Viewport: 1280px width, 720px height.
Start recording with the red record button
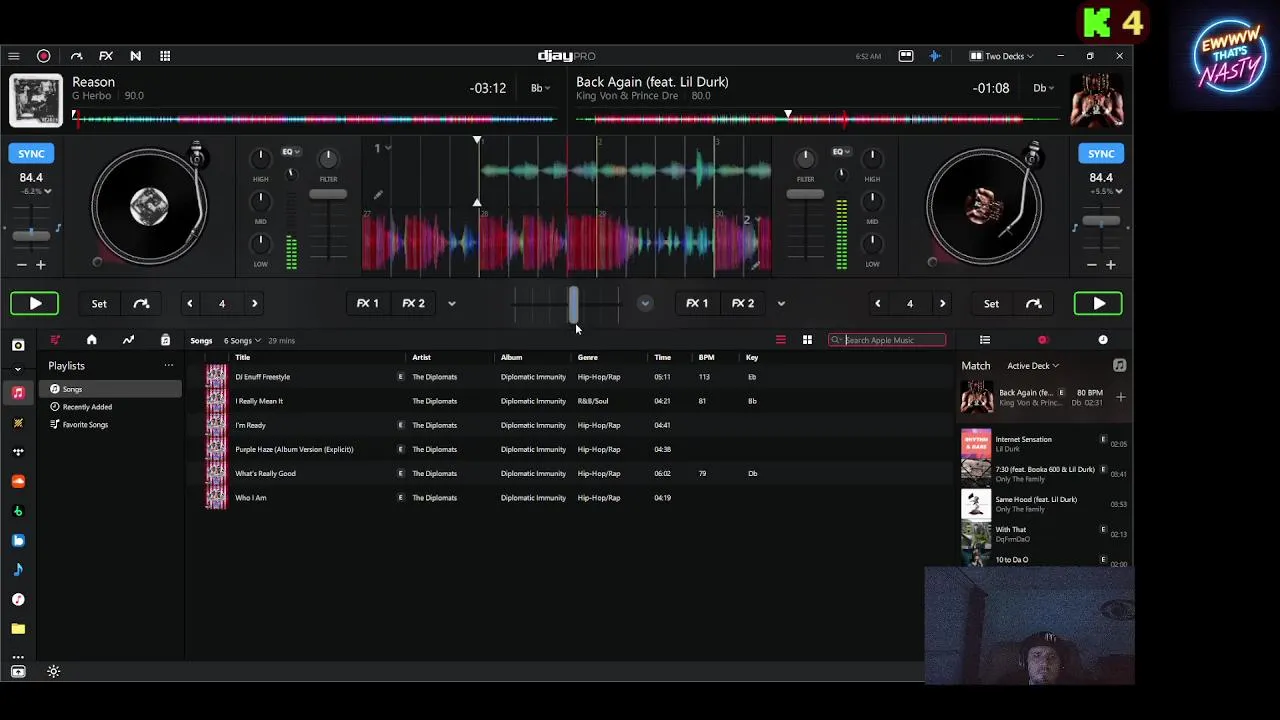click(x=43, y=56)
